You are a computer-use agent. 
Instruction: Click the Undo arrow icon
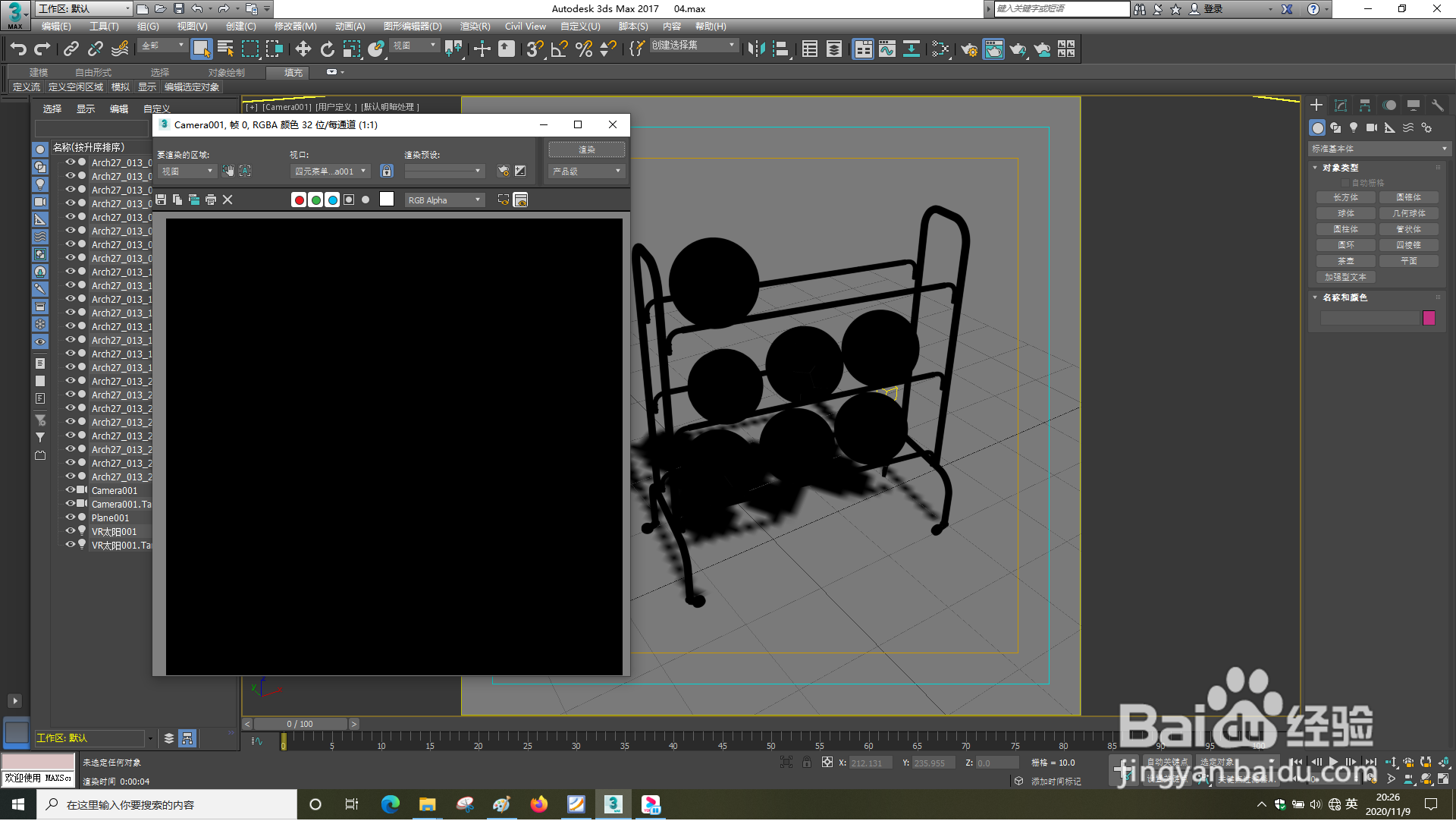[x=18, y=49]
